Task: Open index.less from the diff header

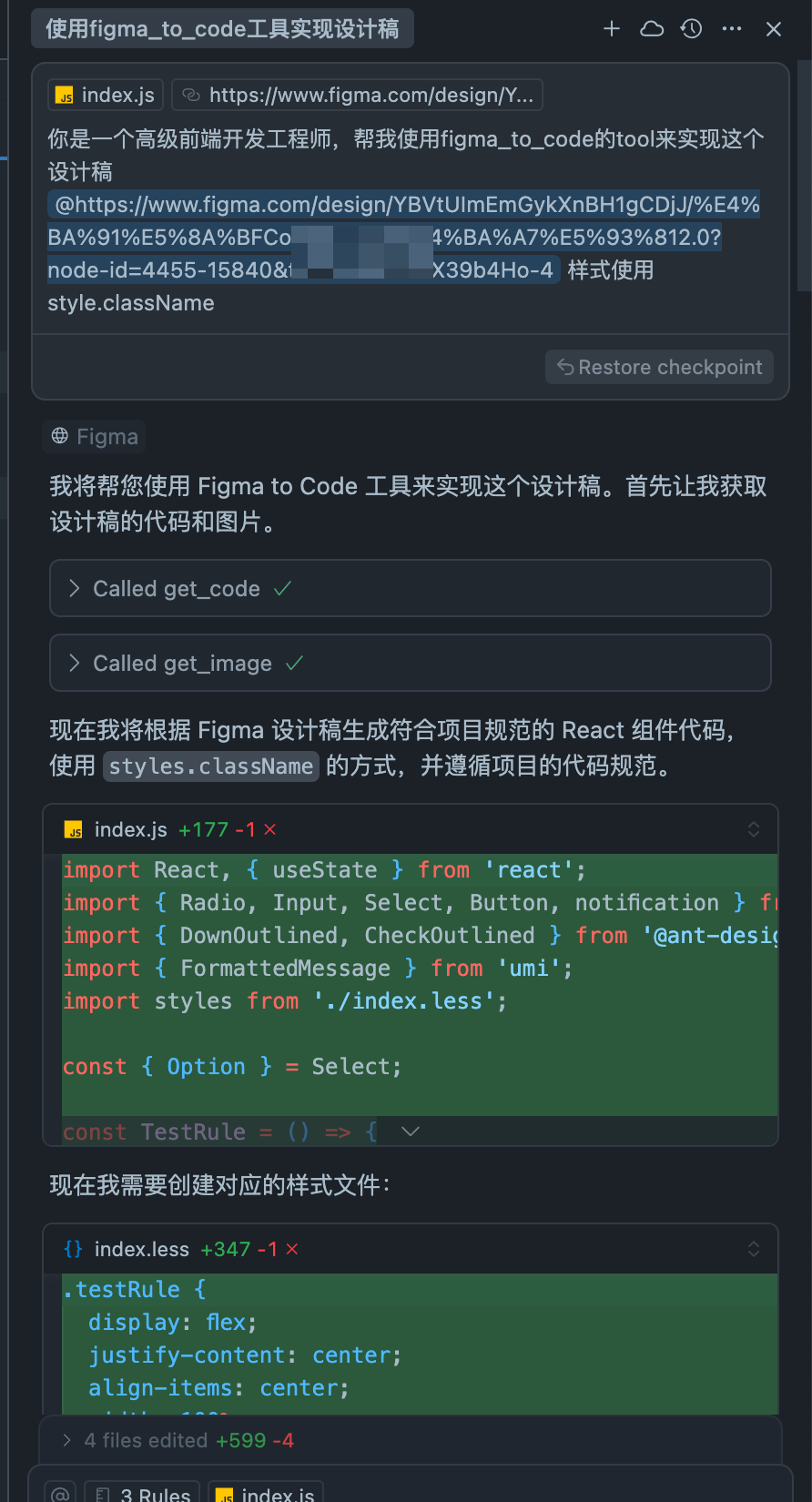Action: (142, 1250)
